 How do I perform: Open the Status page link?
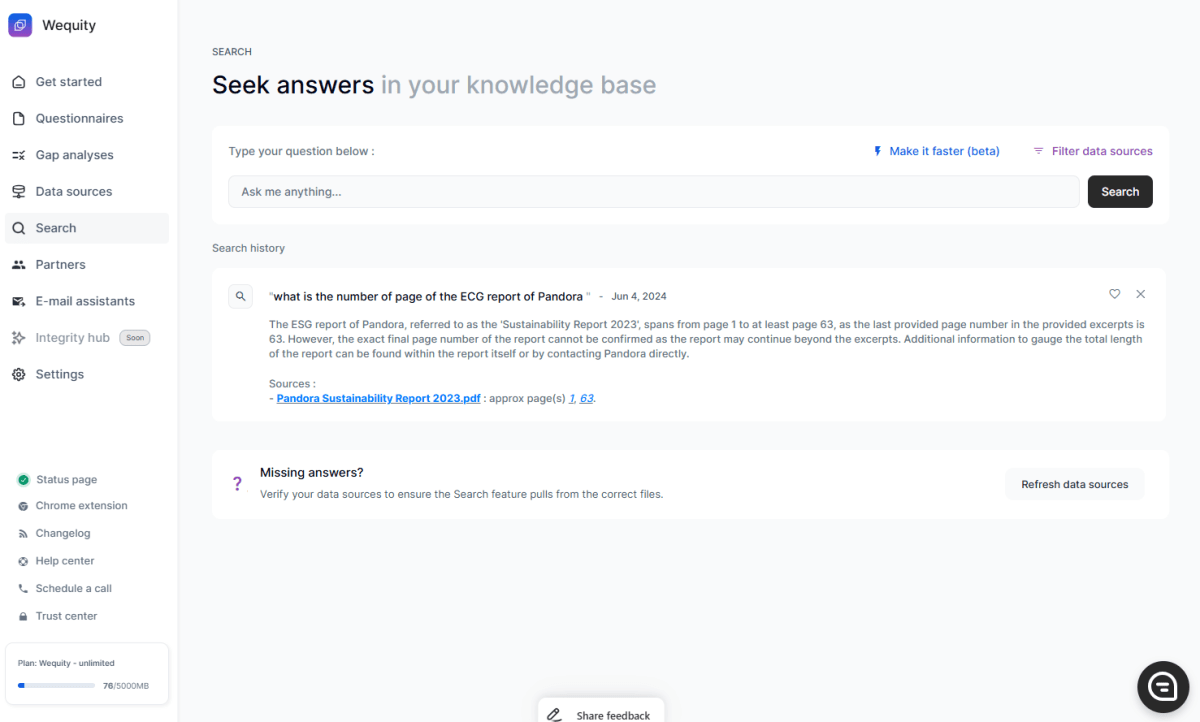(x=66, y=480)
